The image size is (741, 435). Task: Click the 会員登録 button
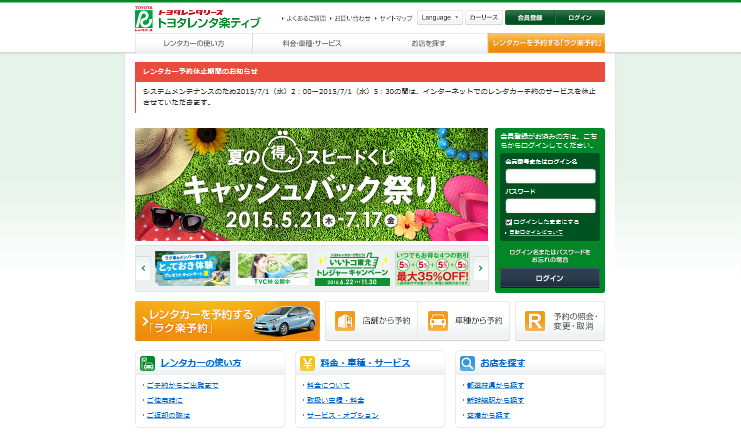[x=530, y=17]
